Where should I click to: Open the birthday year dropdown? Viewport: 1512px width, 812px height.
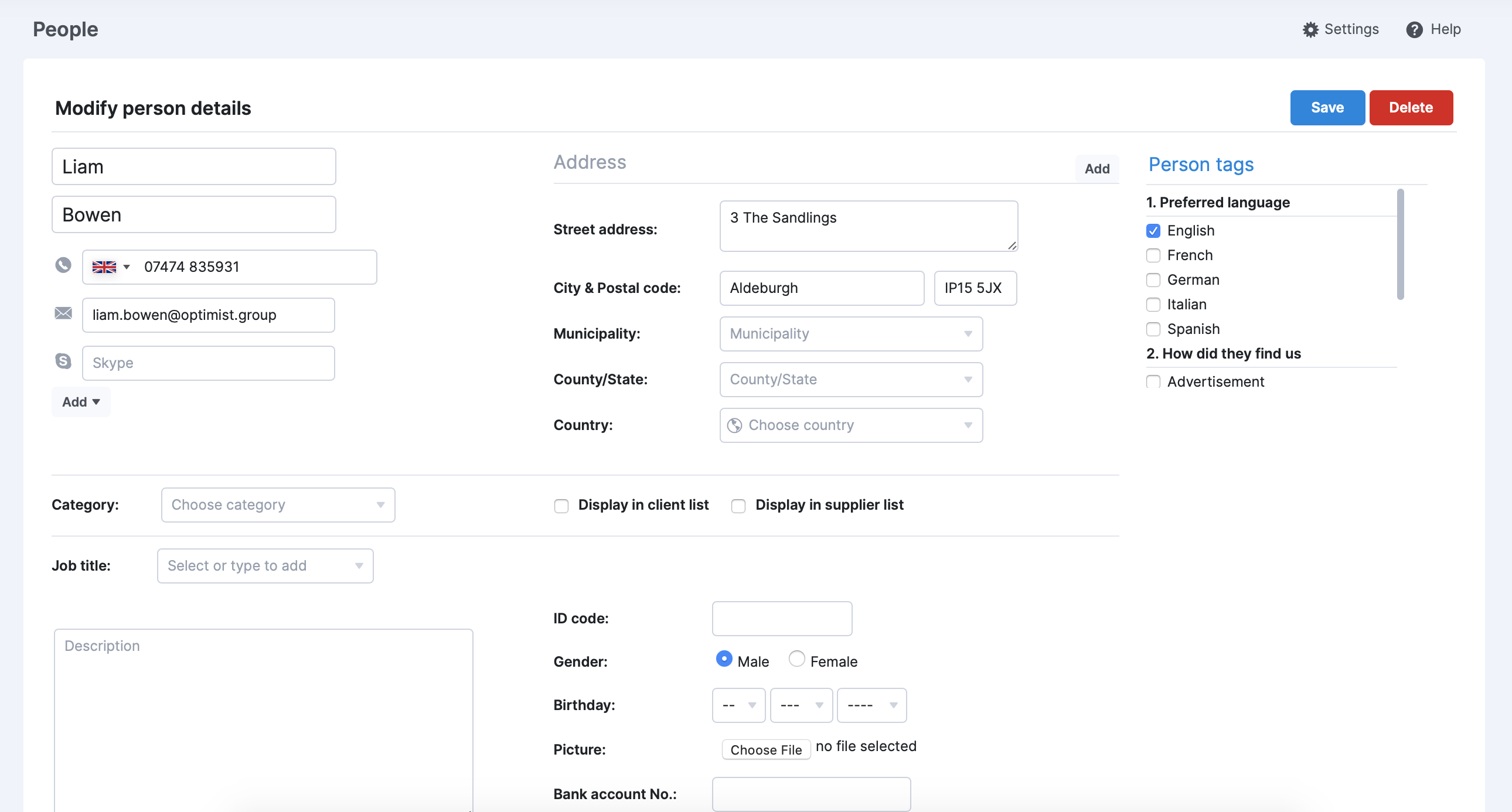[x=871, y=705]
